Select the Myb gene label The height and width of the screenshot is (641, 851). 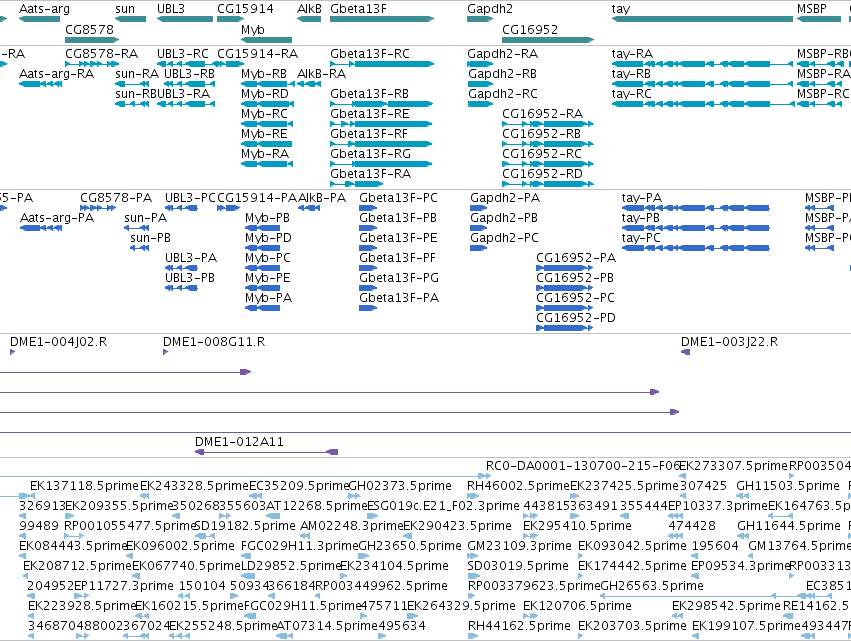[x=252, y=29]
